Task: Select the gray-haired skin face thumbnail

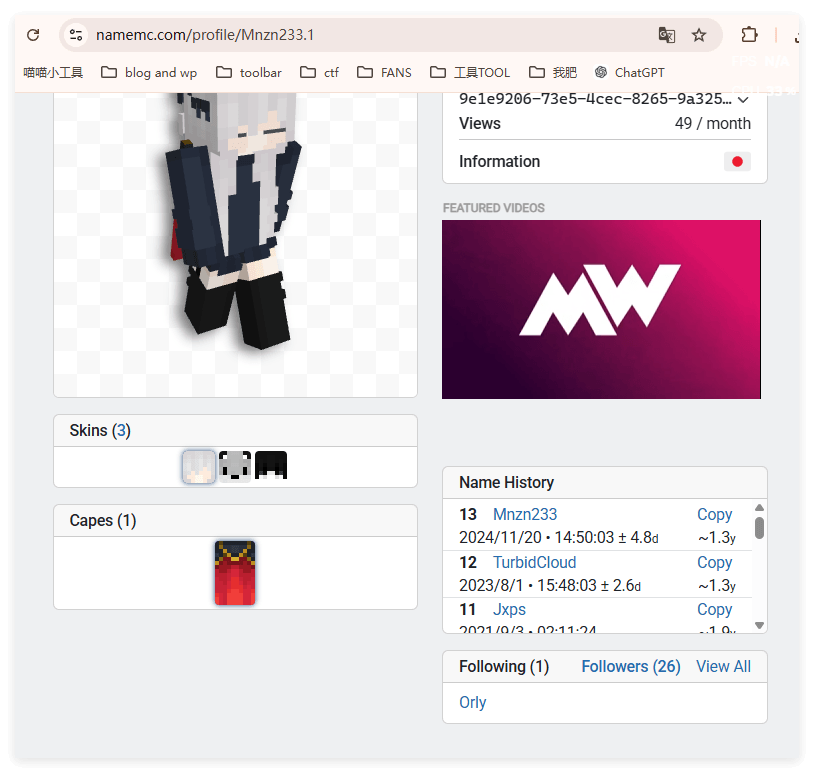Action: (x=199, y=467)
